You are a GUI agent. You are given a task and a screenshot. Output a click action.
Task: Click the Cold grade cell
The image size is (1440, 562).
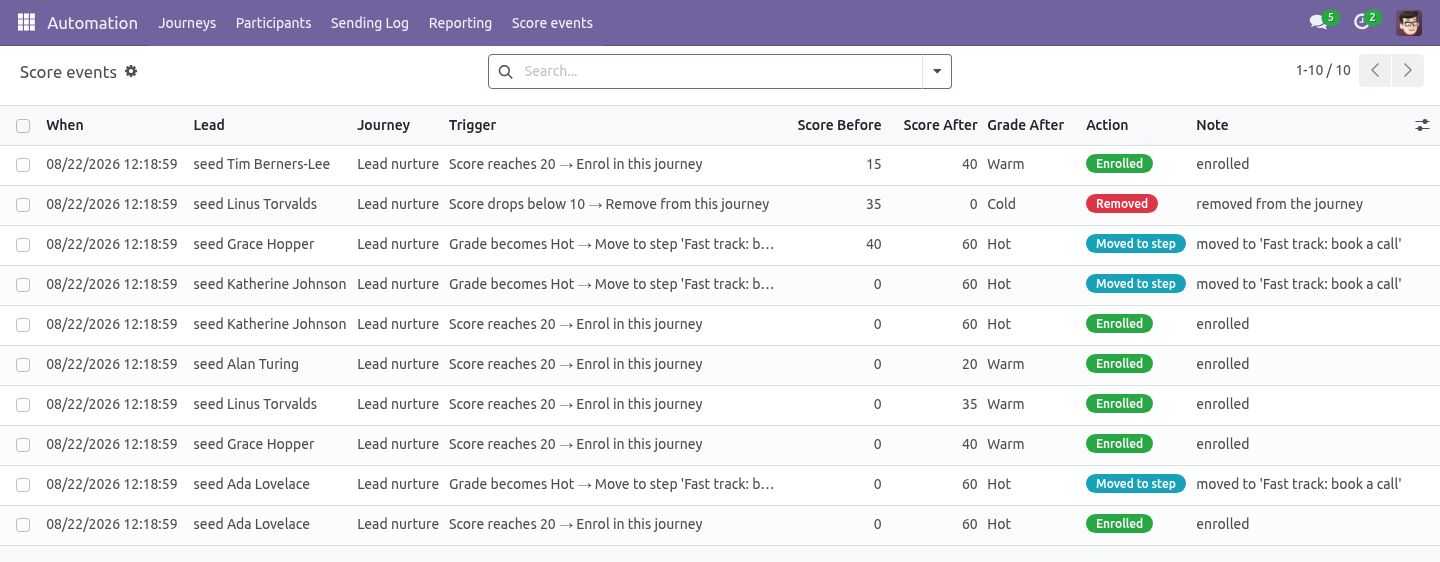click(1001, 204)
